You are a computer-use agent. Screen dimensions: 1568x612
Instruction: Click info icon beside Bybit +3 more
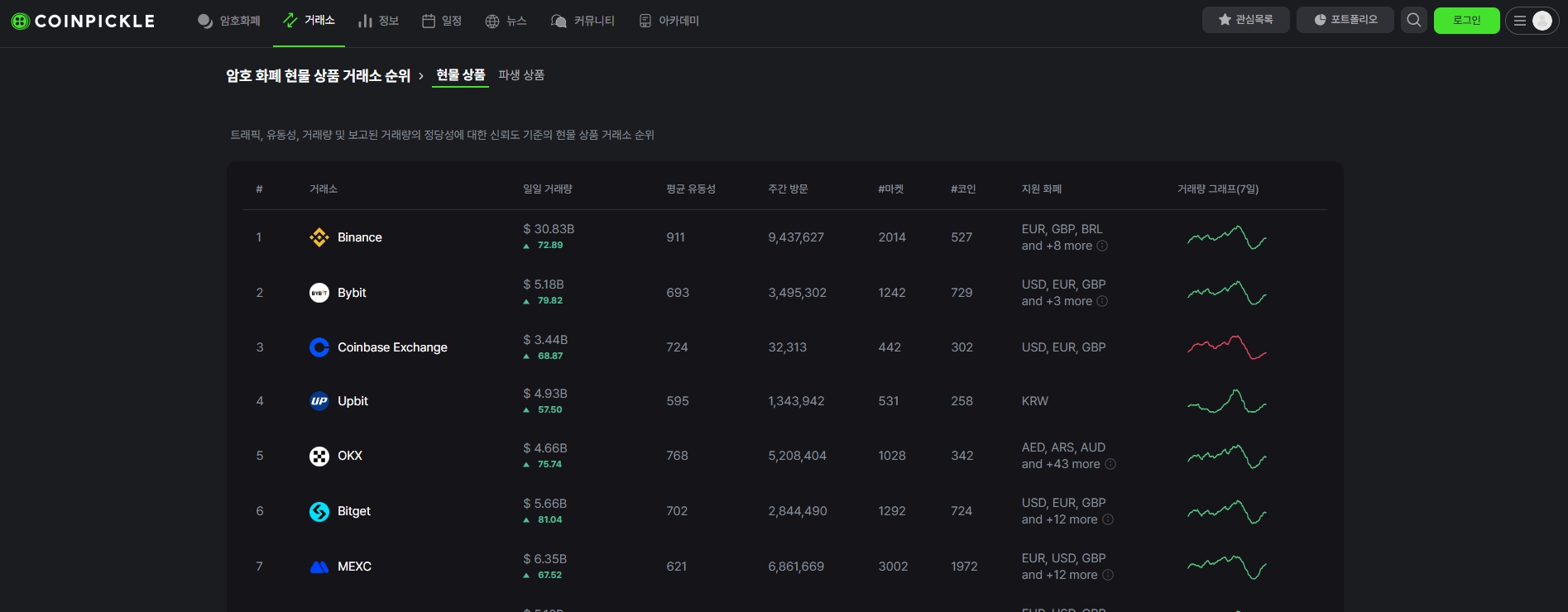1102,301
